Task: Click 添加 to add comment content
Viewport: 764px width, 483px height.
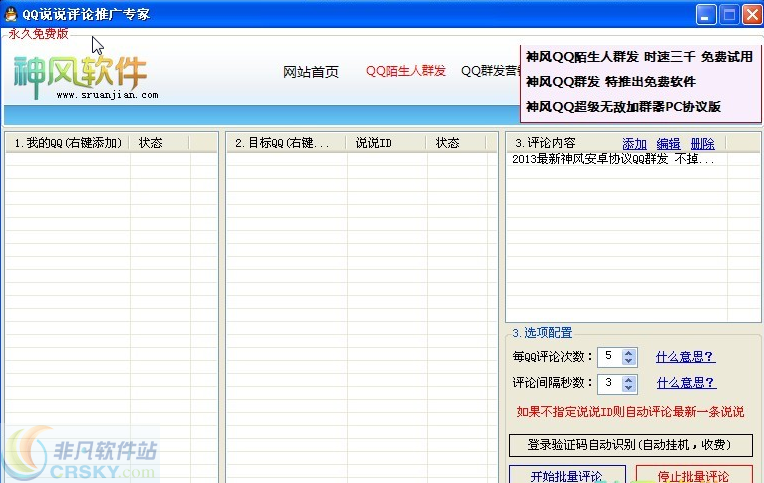Action: click(x=634, y=144)
